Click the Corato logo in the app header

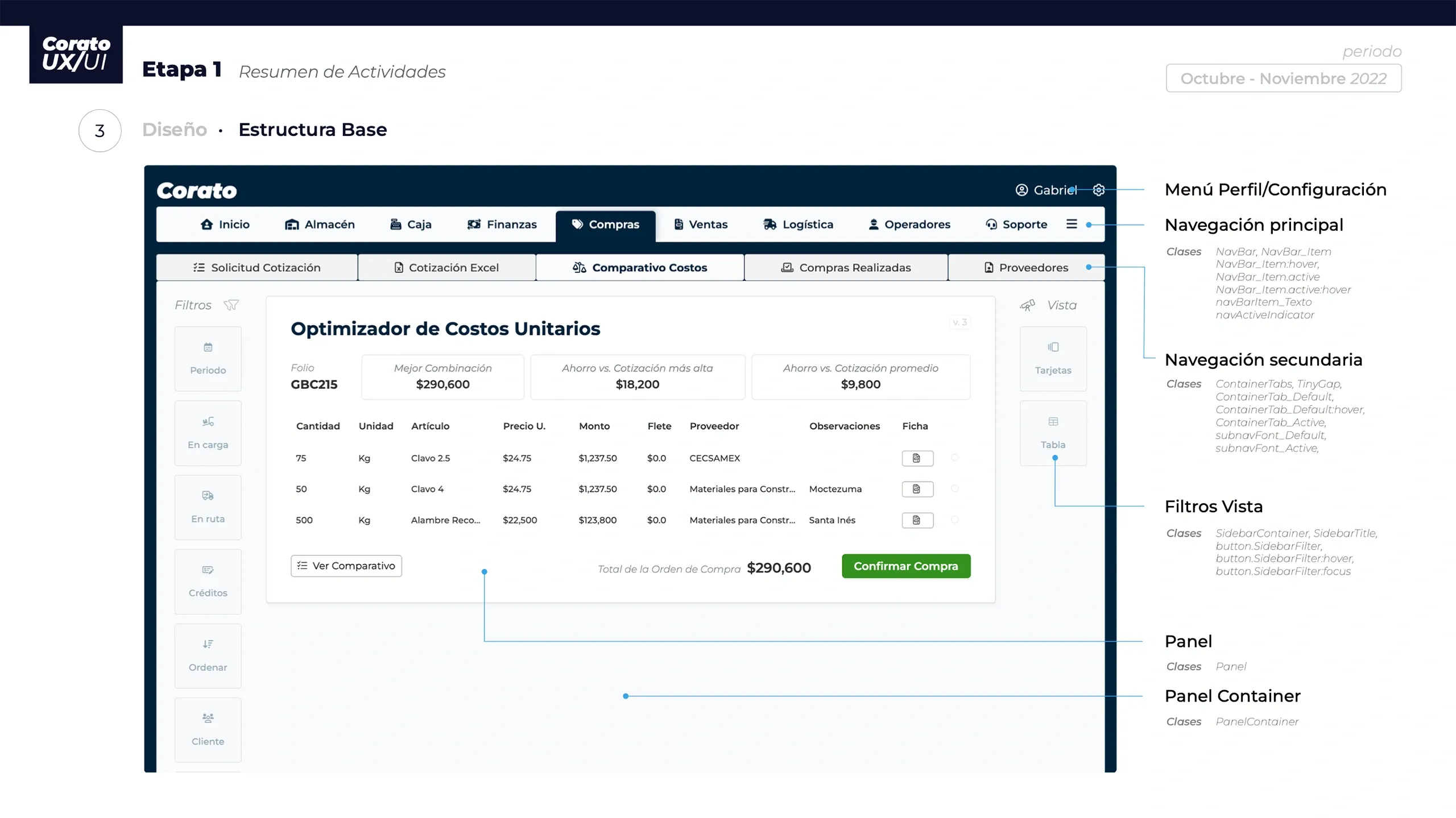pos(197,190)
